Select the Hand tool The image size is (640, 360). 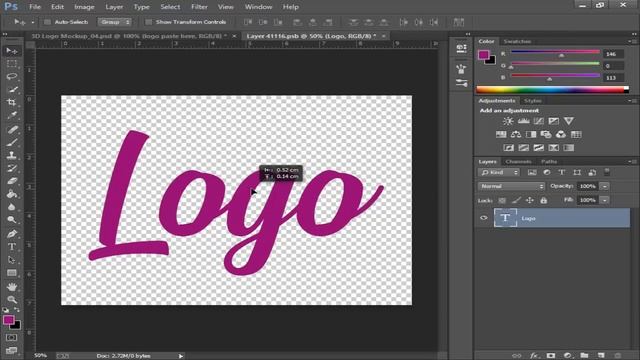coord(11,287)
